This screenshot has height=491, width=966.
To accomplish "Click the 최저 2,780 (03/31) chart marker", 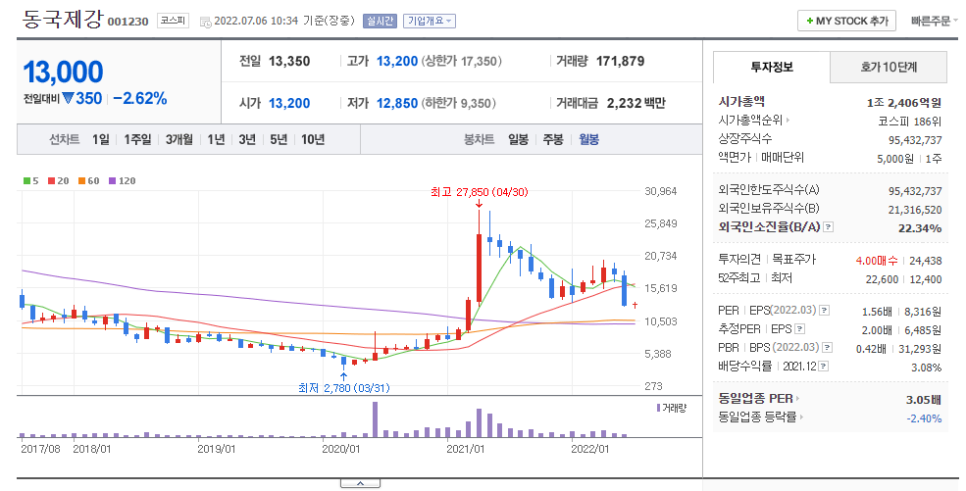I will [344, 388].
